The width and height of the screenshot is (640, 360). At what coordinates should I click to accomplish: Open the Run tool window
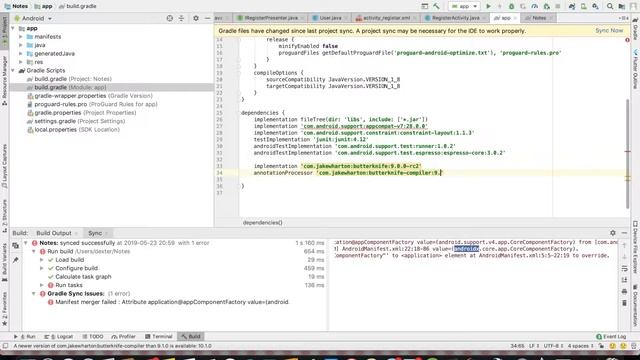pyautogui.click(x=24, y=336)
